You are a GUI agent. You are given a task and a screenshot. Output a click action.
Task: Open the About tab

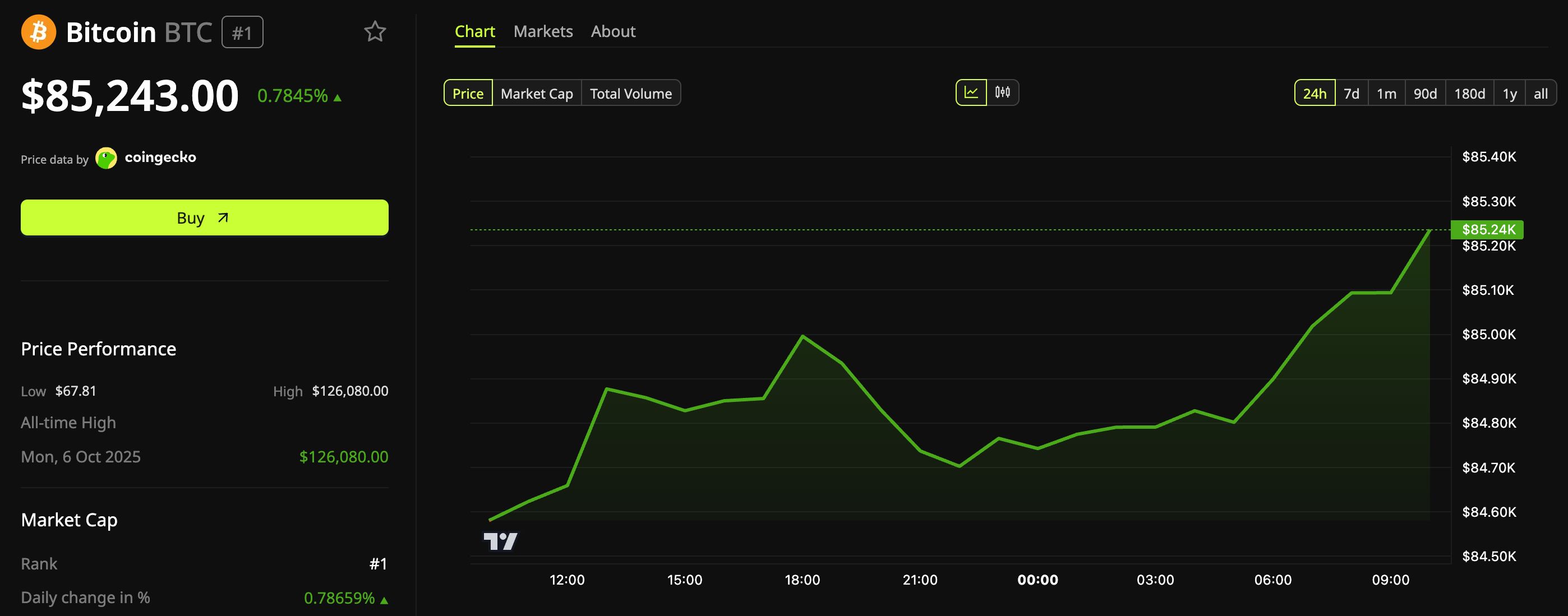pos(613,31)
